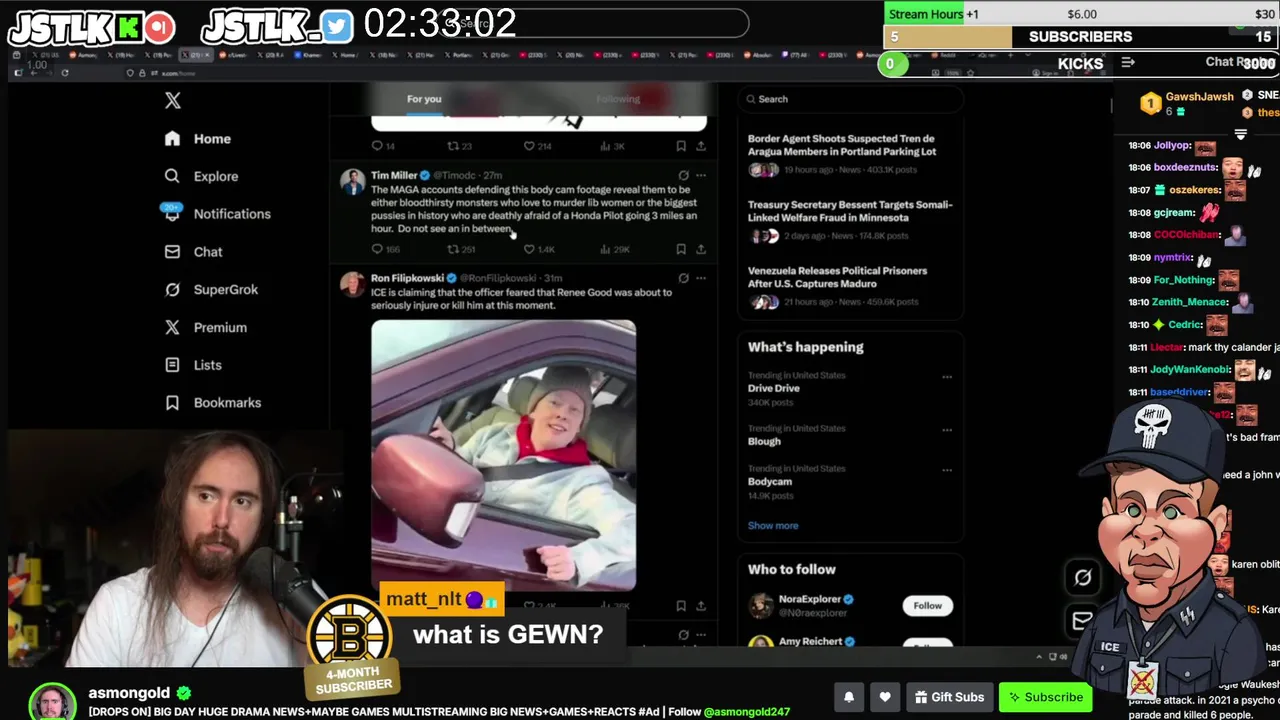
Task: Follow NoraExplorer
Action: pos(927,606)
